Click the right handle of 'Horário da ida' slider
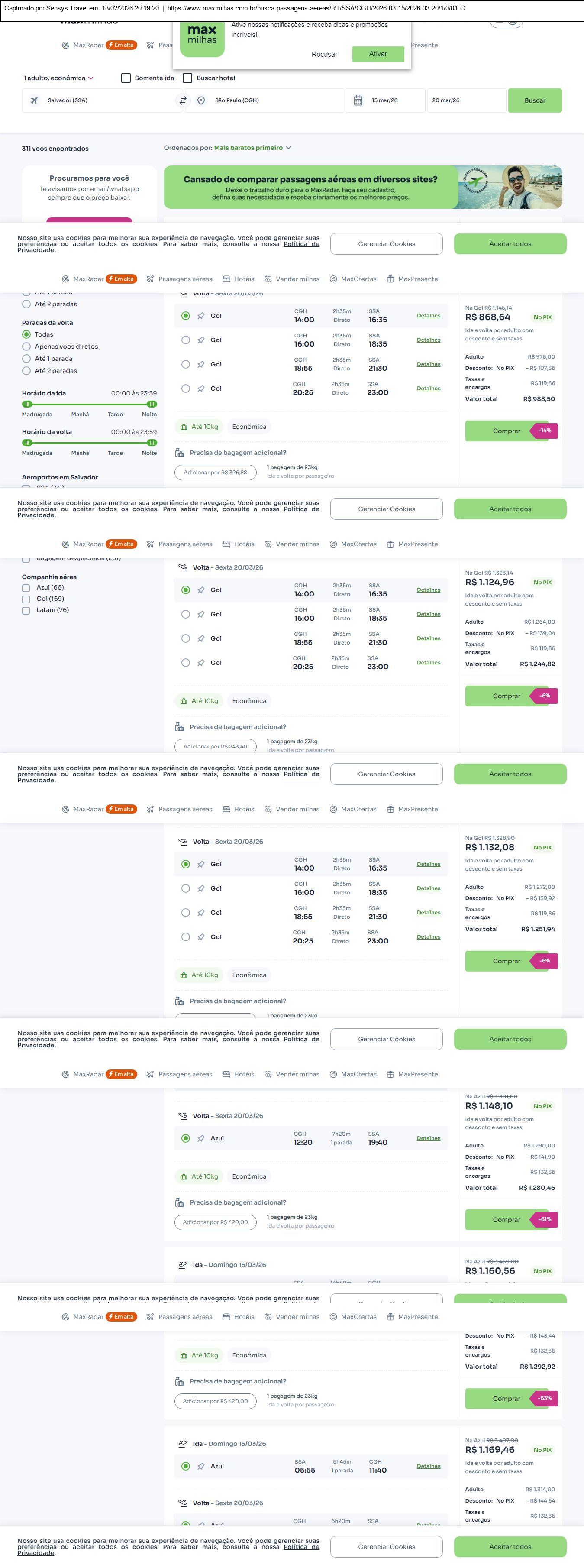The height and width of the screenshot is (1568, 584). [x=152, y=404]
